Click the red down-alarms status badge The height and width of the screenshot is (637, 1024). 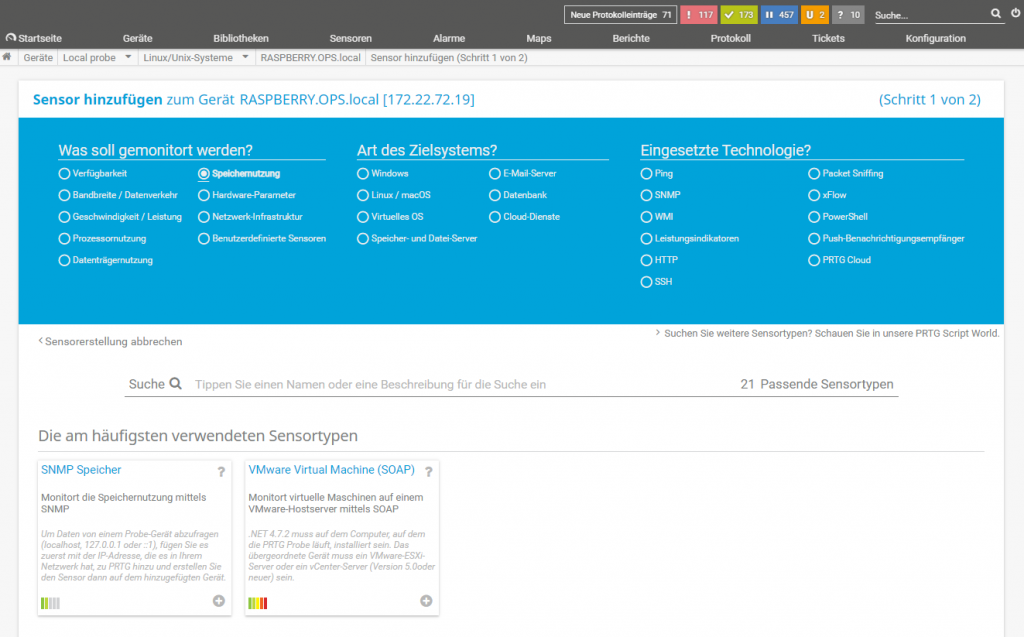[x=698, y=15]
